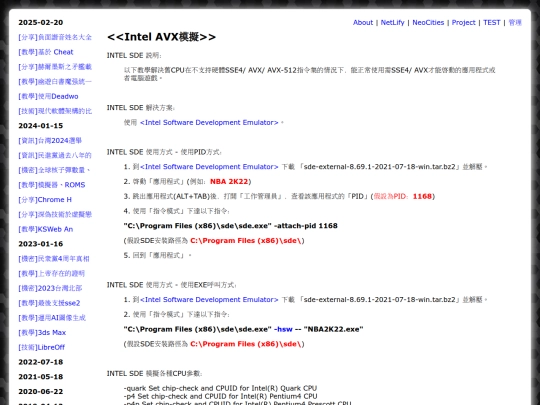Open the [教學]運用AI圖像生成 article
The width and height of the screenshot is (540, 405).
52,318
